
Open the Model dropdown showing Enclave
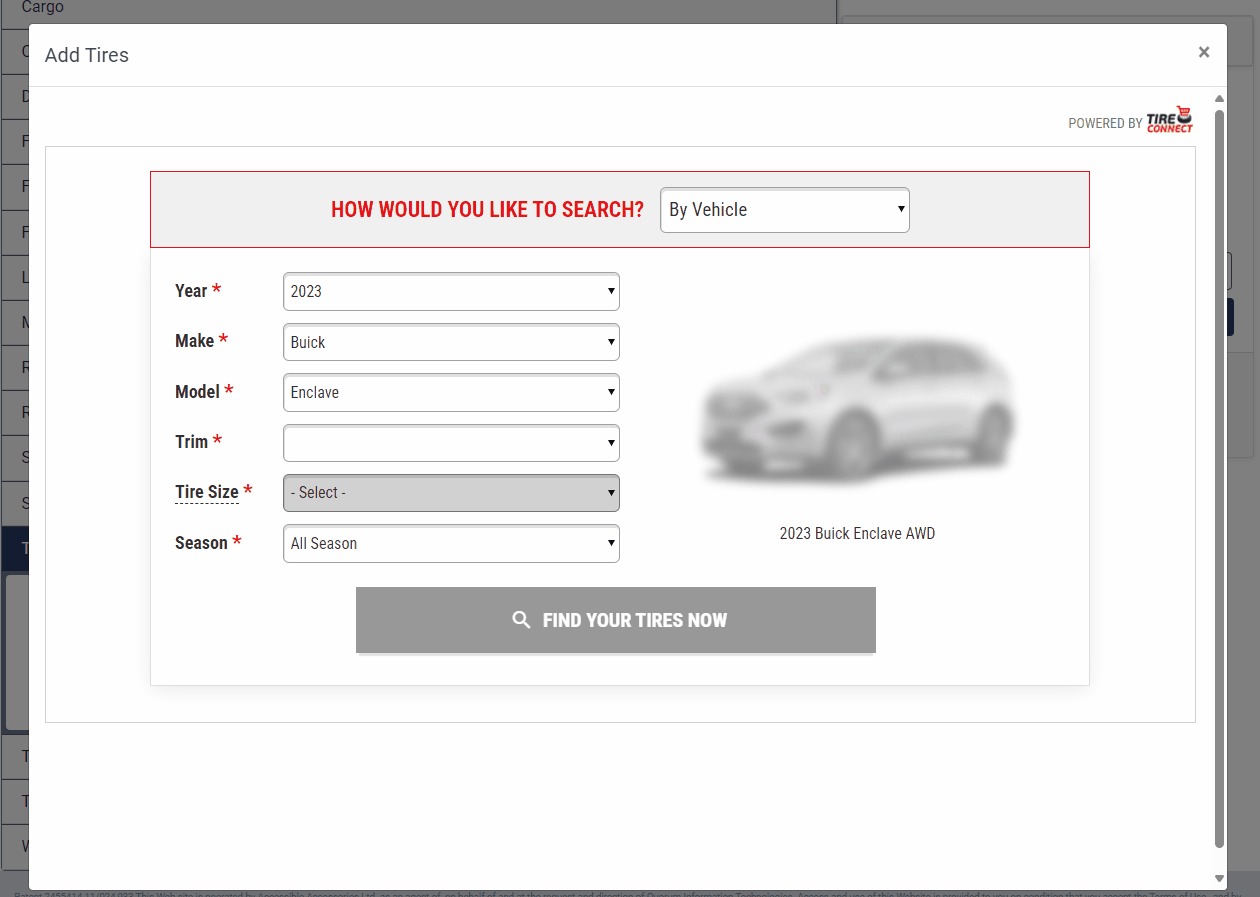[x=451, y=392]
